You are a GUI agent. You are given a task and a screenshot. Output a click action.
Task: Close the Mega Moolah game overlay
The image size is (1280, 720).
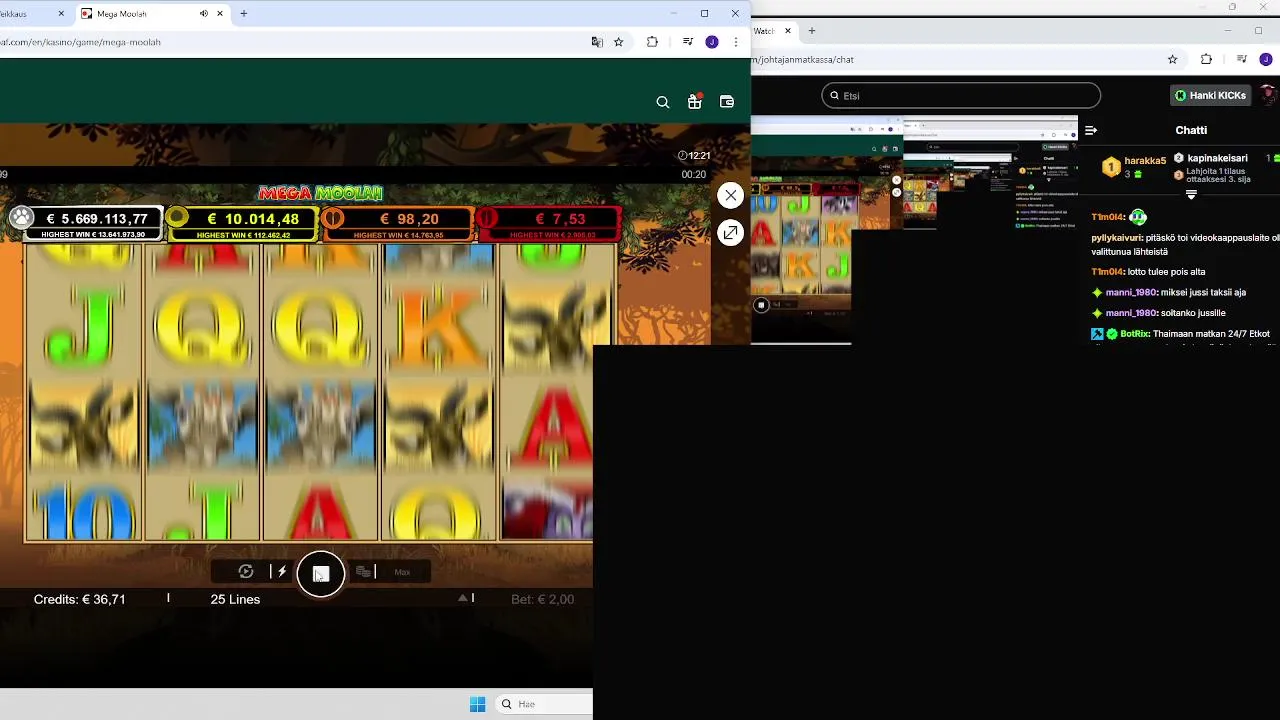731,195
